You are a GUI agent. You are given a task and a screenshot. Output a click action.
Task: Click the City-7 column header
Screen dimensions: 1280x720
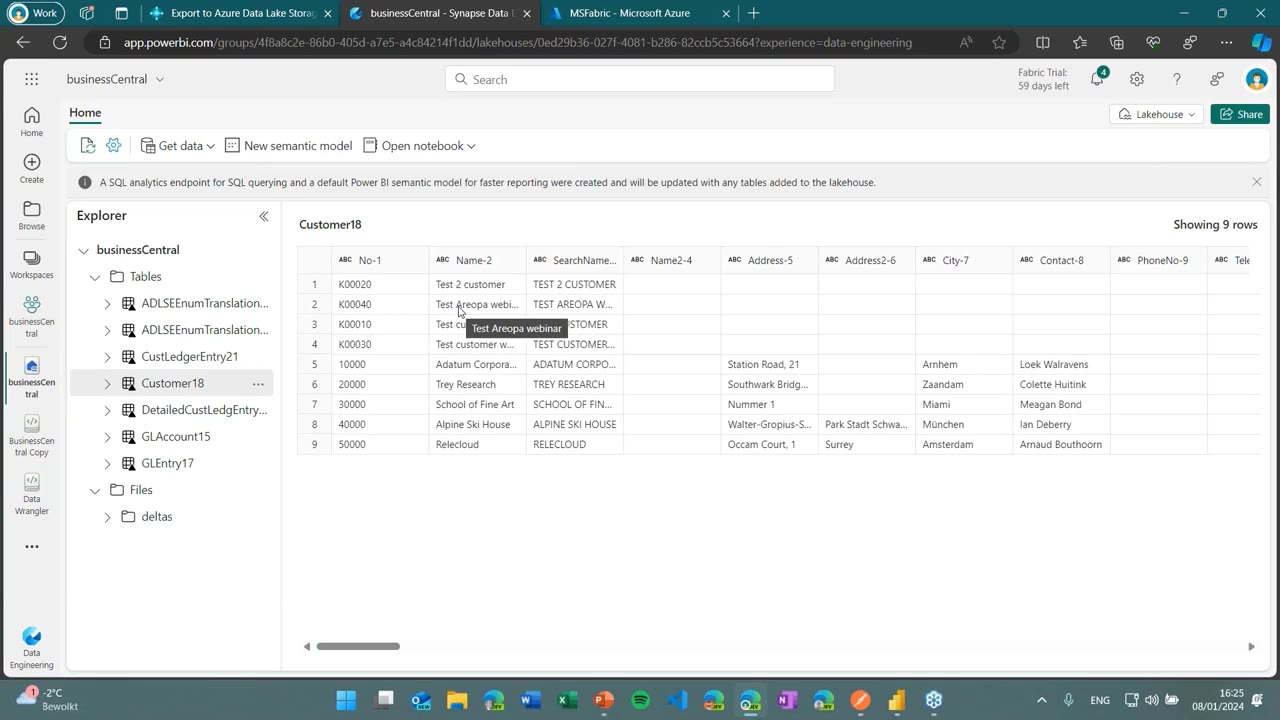tap(964, 260)
